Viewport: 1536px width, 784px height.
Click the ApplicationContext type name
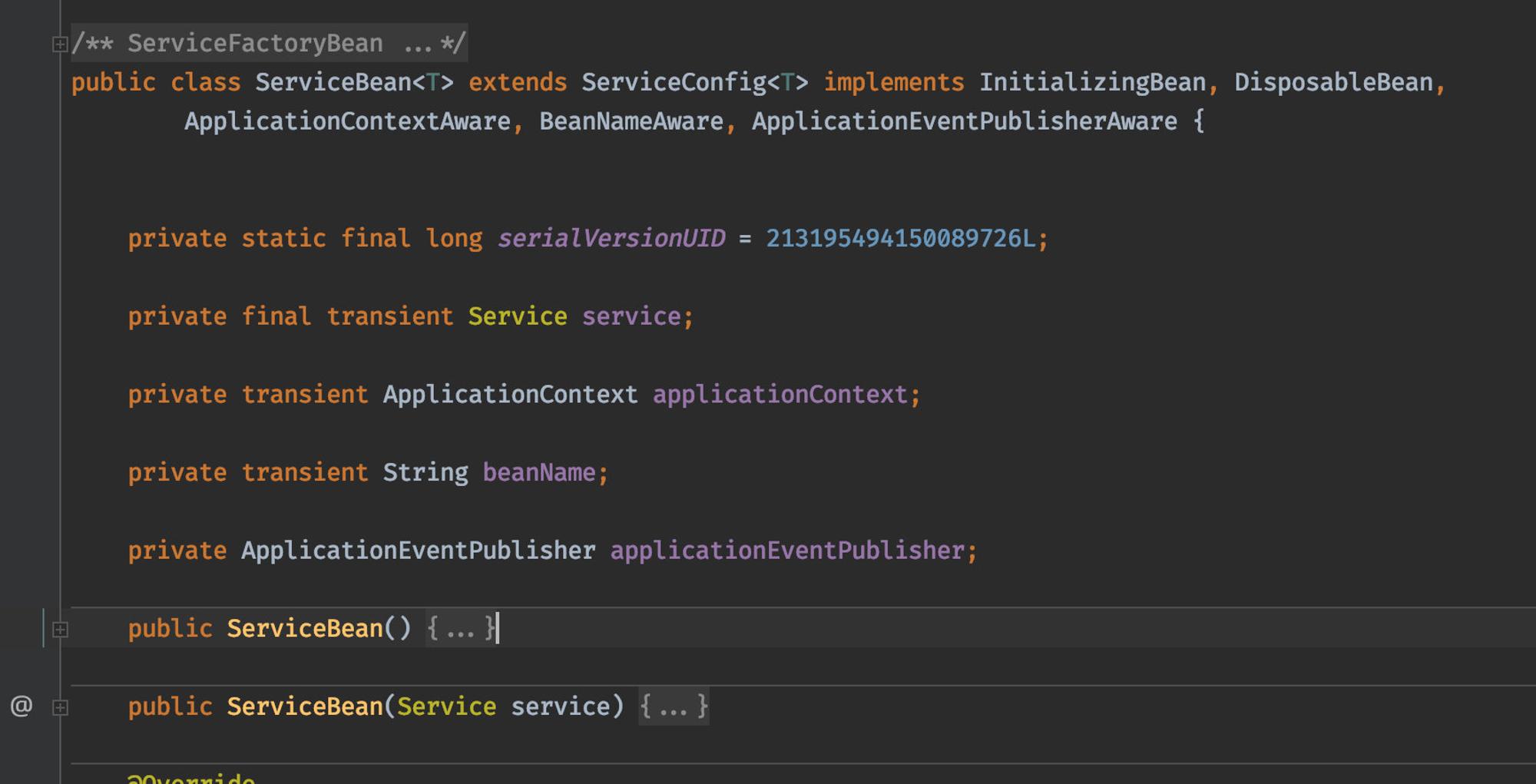(511, 395)
